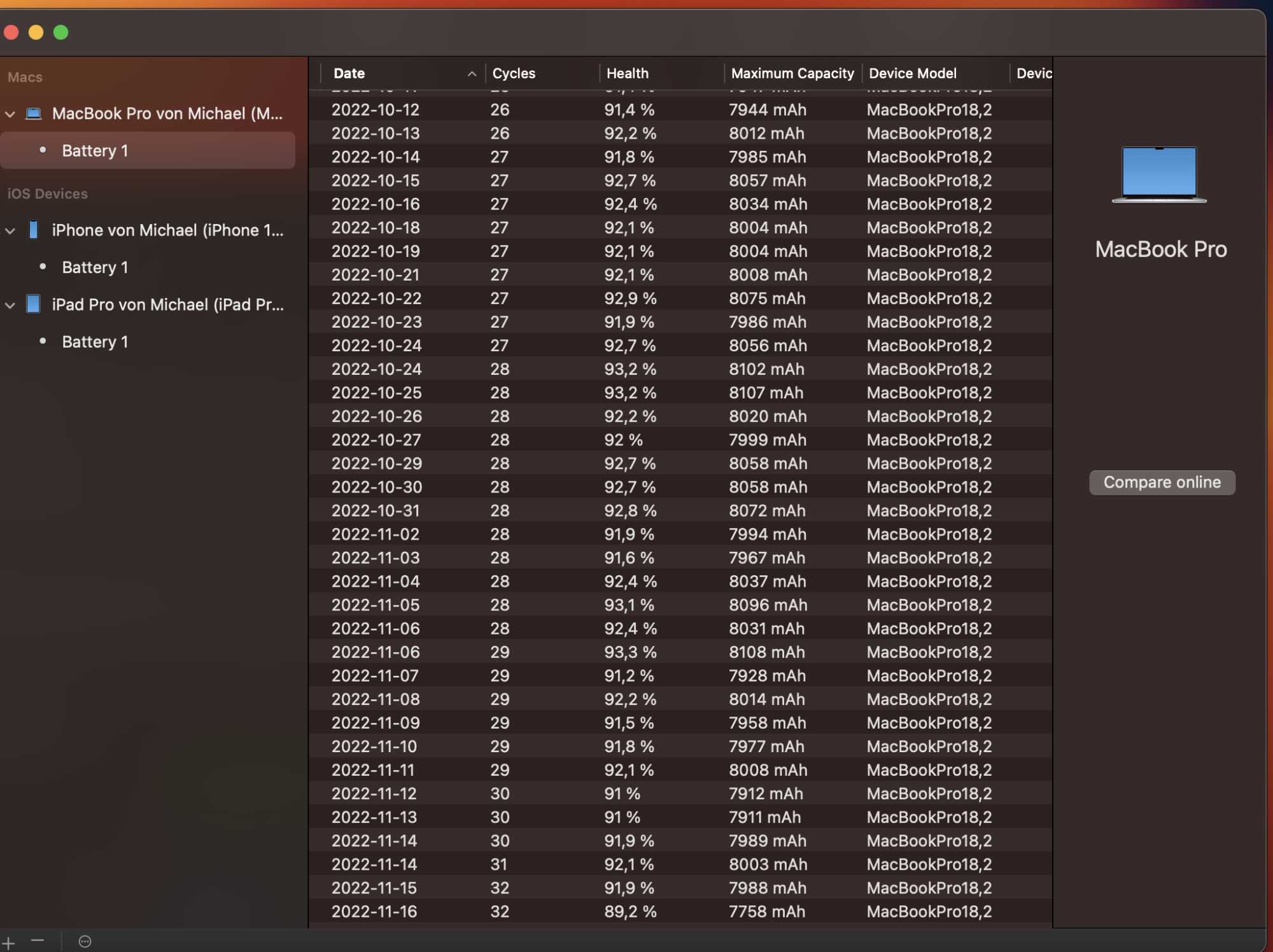This screenshot has width=1273, height=952.
Task: Click the Device Model column header
Action: point(912,74)
